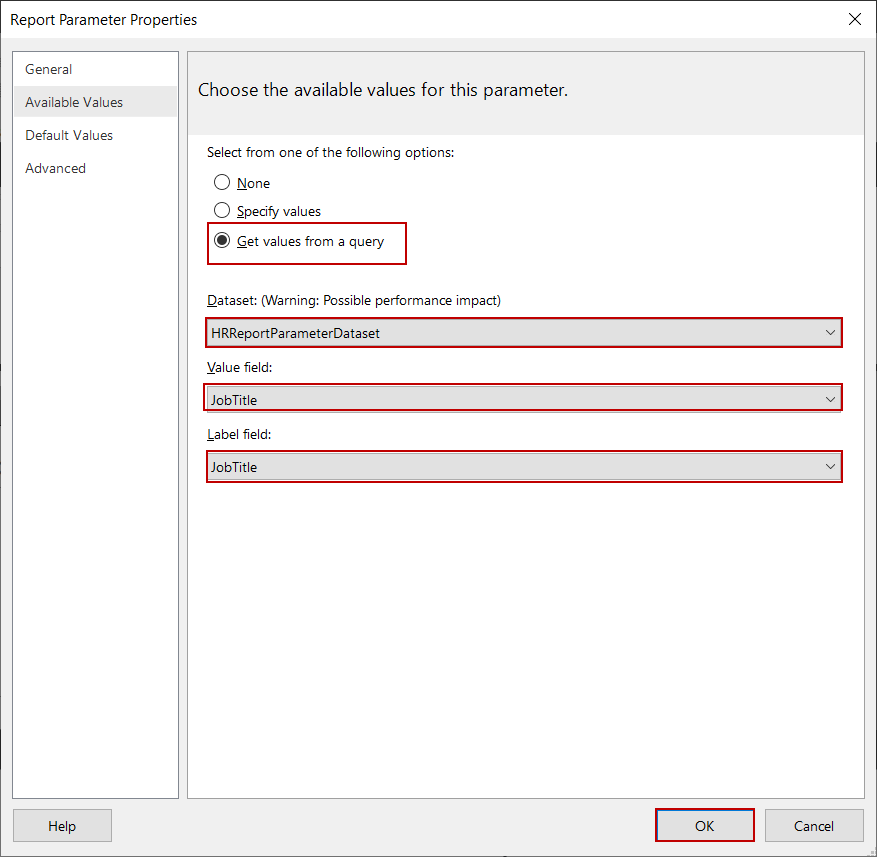Switch to the Default Values page
Screen dimensions: 877x857
tap(69, 135)
